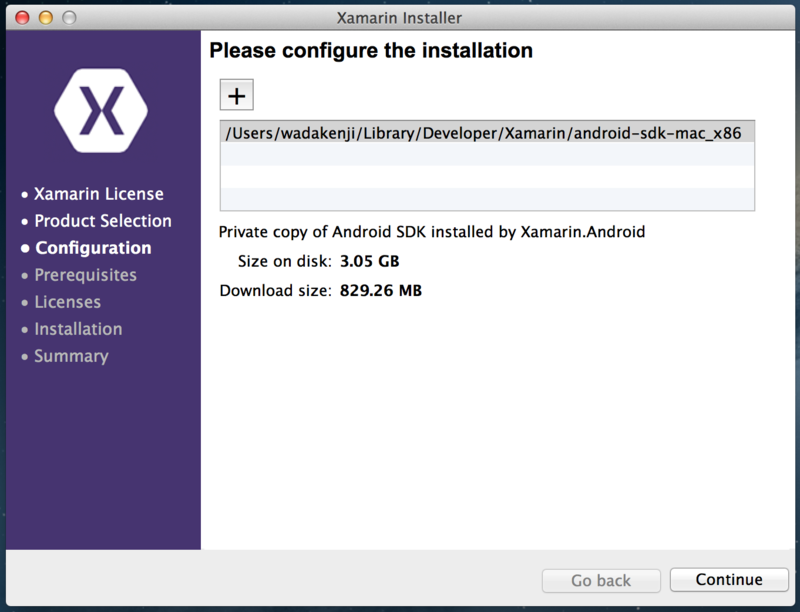Click the 3.05 GB size value
The height and width of the screenshot is (612, 800).
[370, 261]
